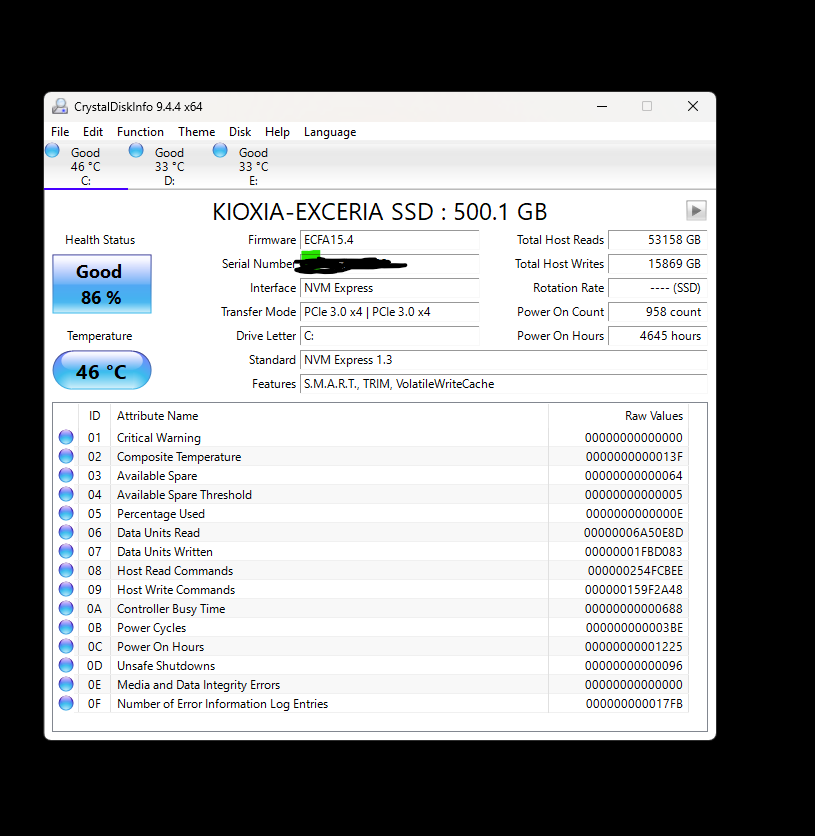The width and height of the screenshot is (815, 836).
Task: Open the Function menu
Action: (140, 132)
